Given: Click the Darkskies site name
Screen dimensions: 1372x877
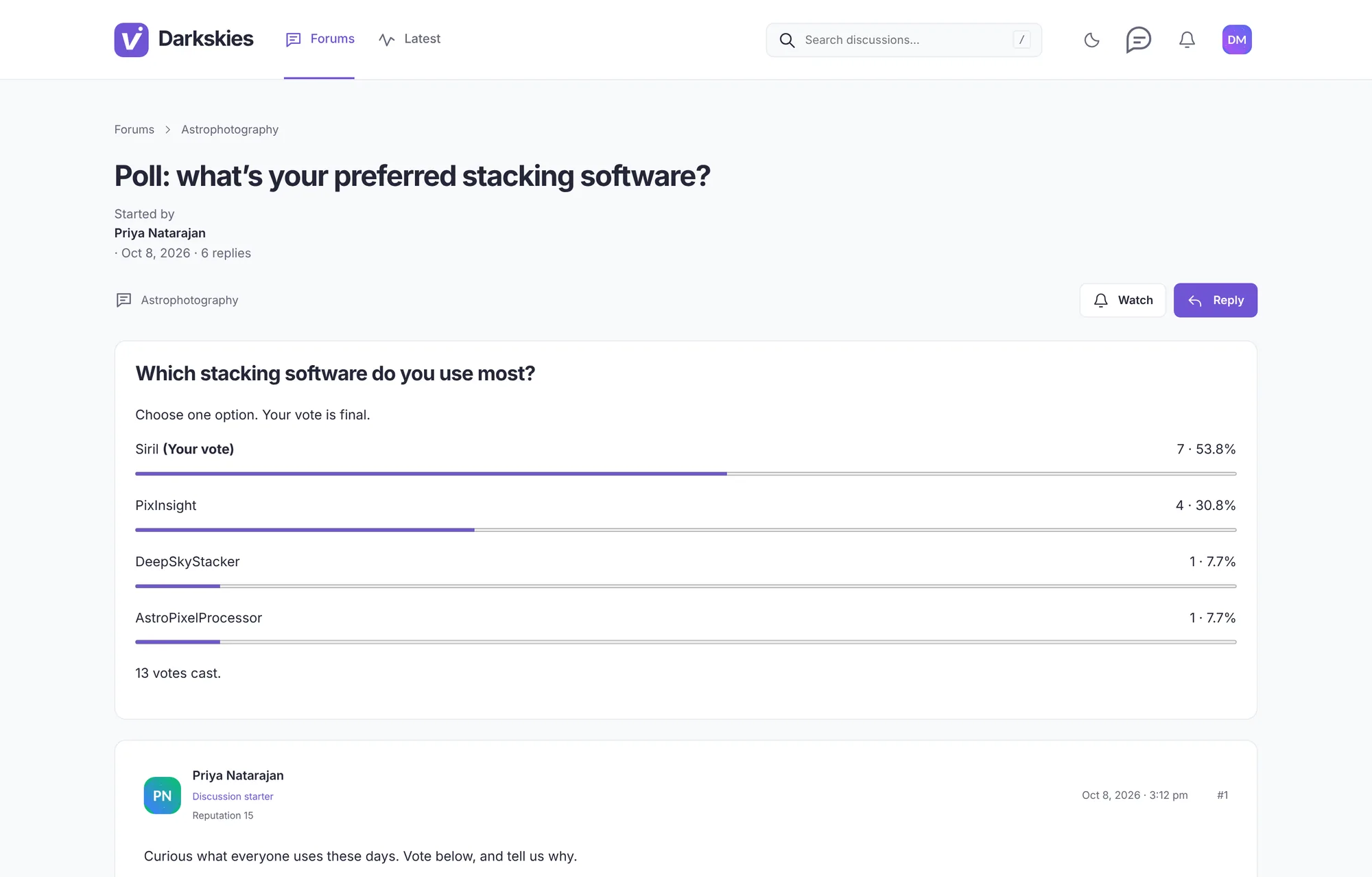Looking at the screenshot, I should [206, 38].
